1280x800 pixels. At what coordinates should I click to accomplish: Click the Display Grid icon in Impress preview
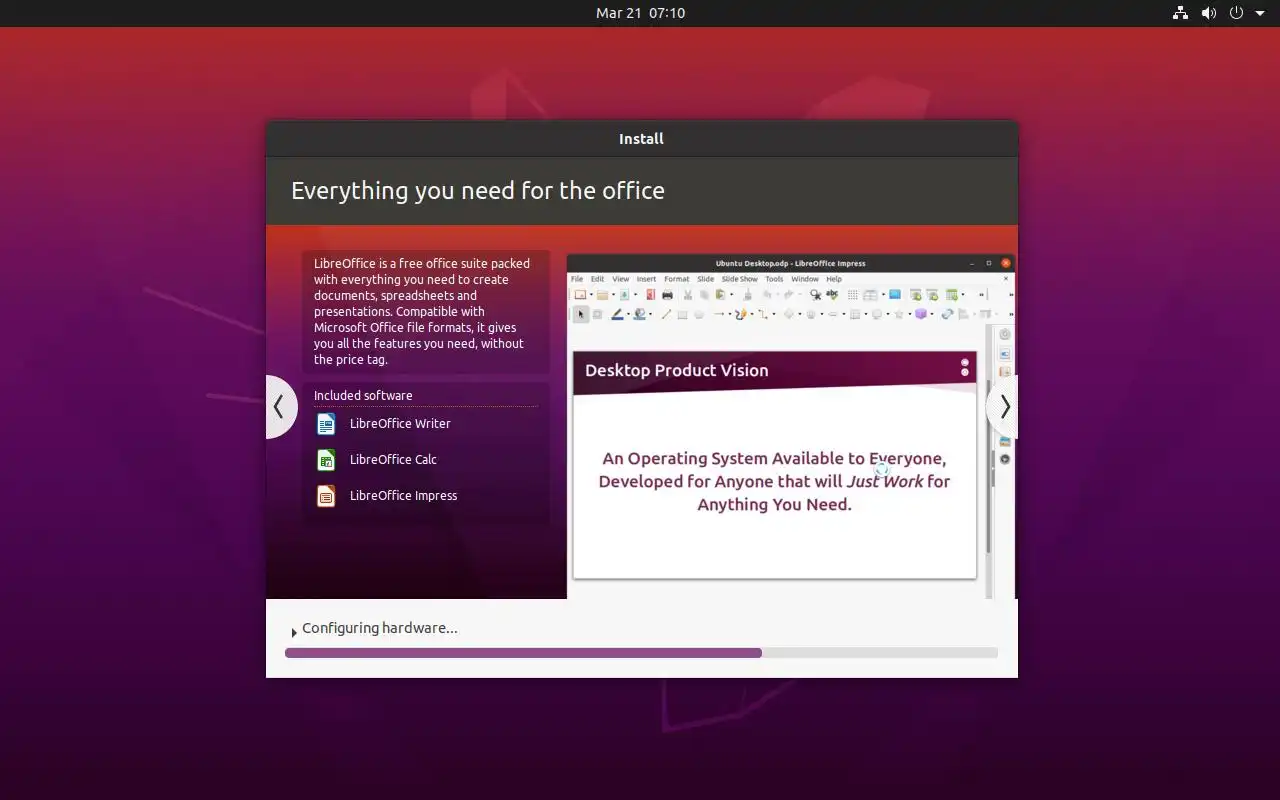[853, 295]
